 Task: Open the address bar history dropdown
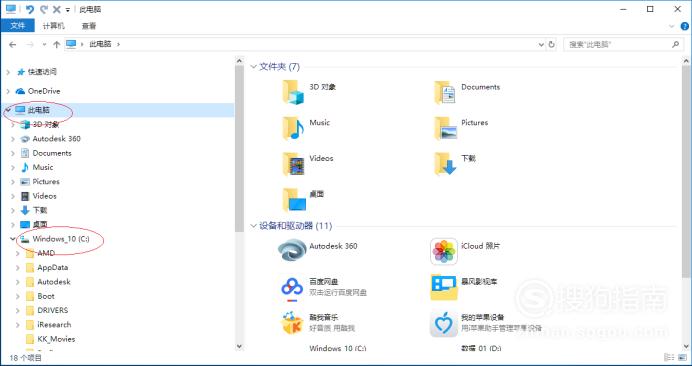click(x=542, y=45)
